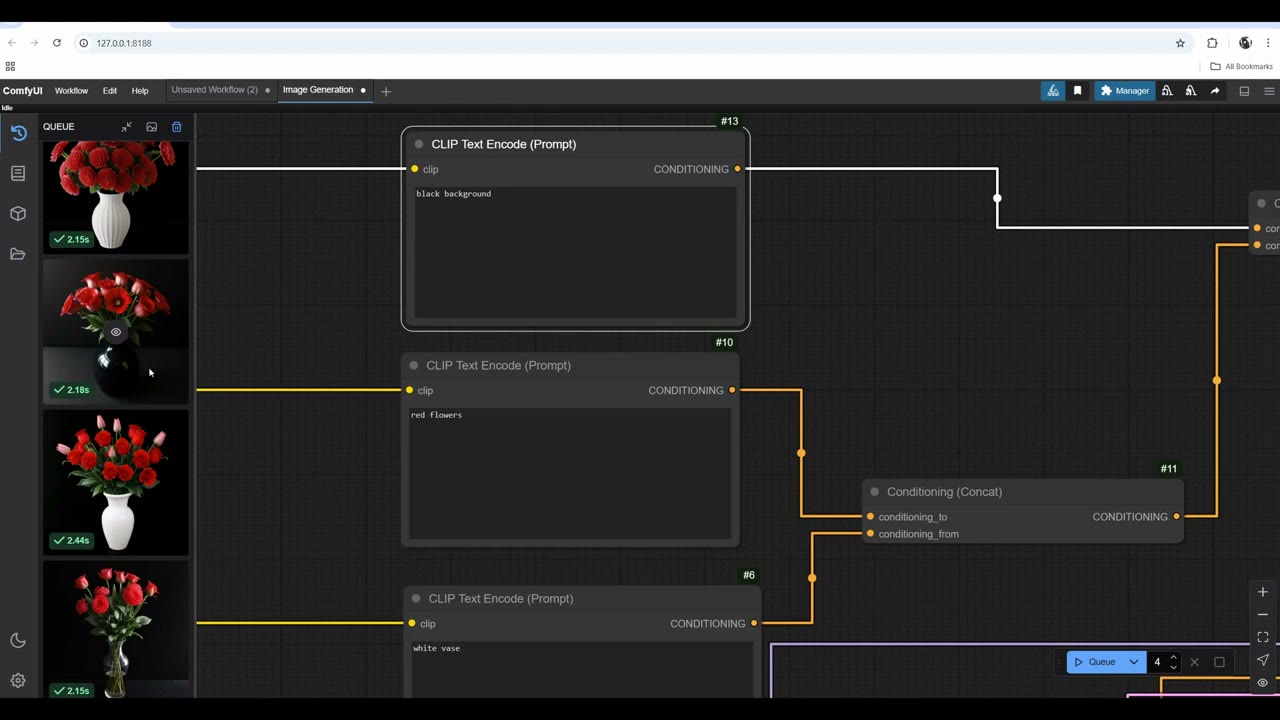Click the blue workflow icon left of bookmark
The image size is (1280, 720).
pyautogui.click(x=1053, y=91)
